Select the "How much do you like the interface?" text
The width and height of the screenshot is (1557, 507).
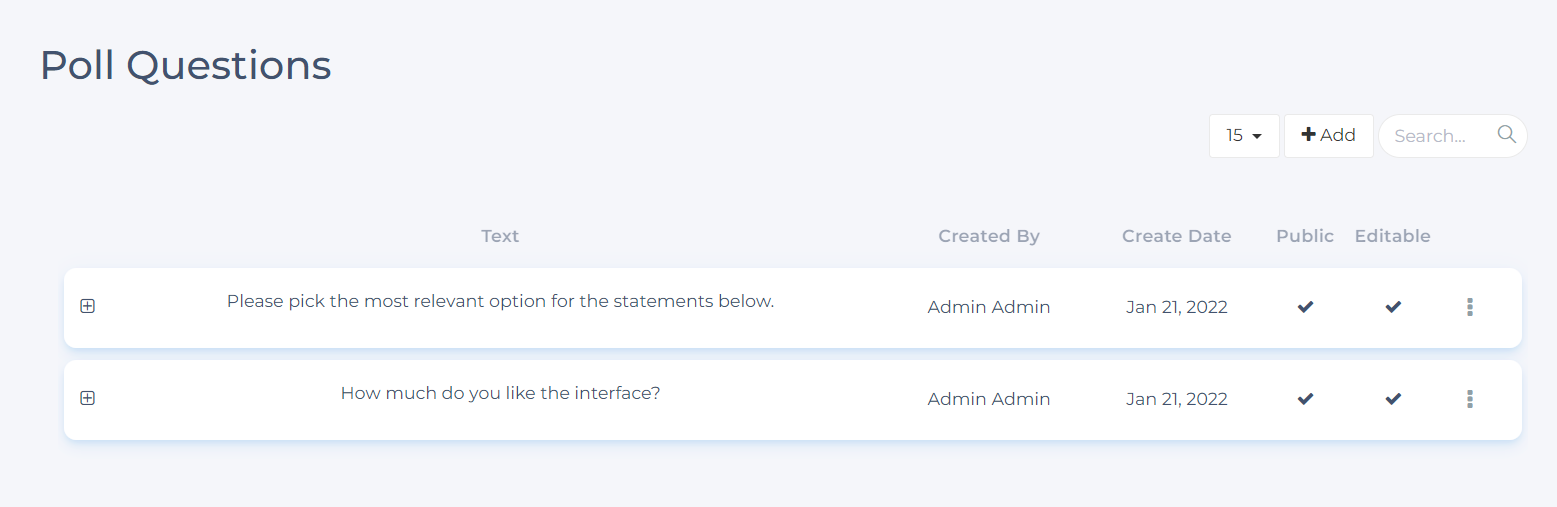(x=500, y=393)
